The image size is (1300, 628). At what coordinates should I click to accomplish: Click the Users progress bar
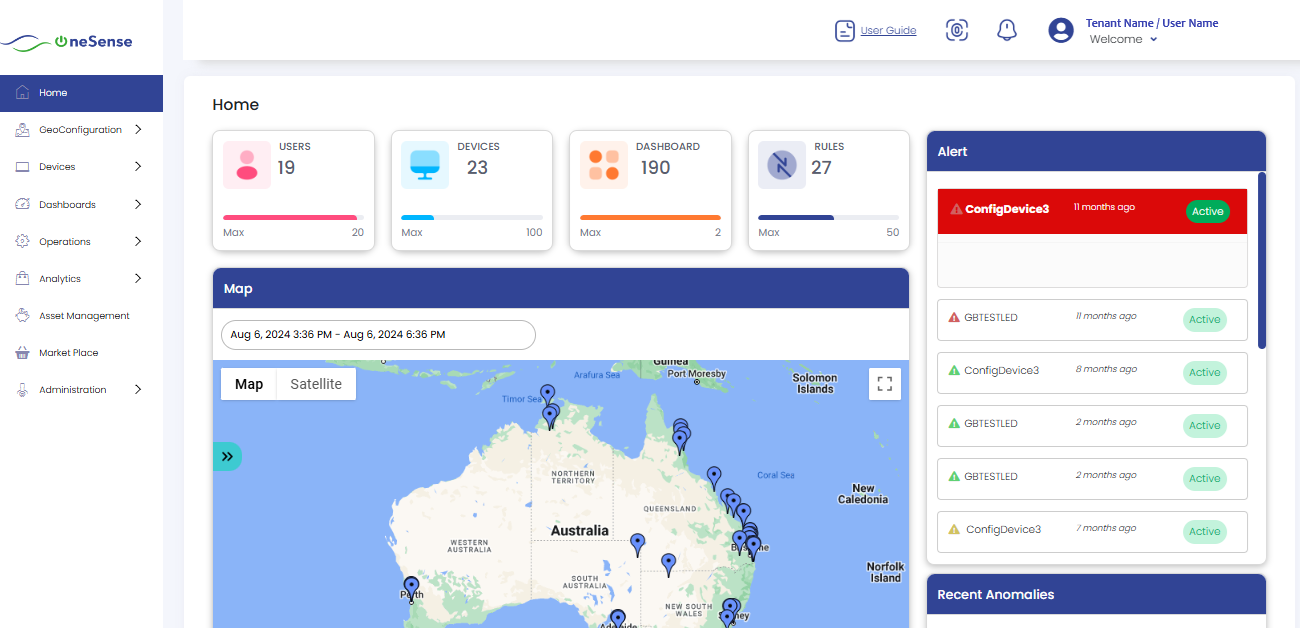(x=290, y=217)
